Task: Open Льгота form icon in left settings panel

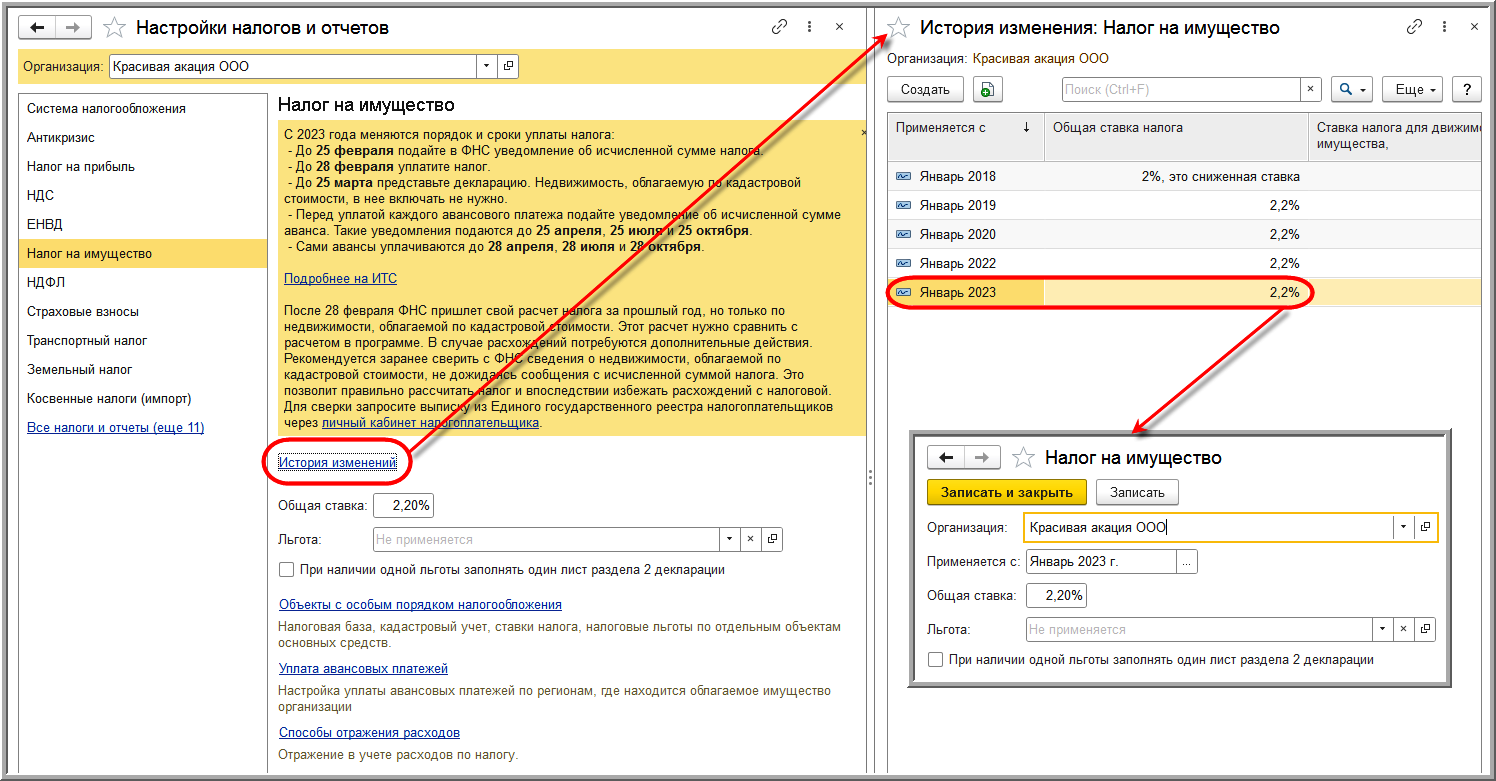Action: 772,539
